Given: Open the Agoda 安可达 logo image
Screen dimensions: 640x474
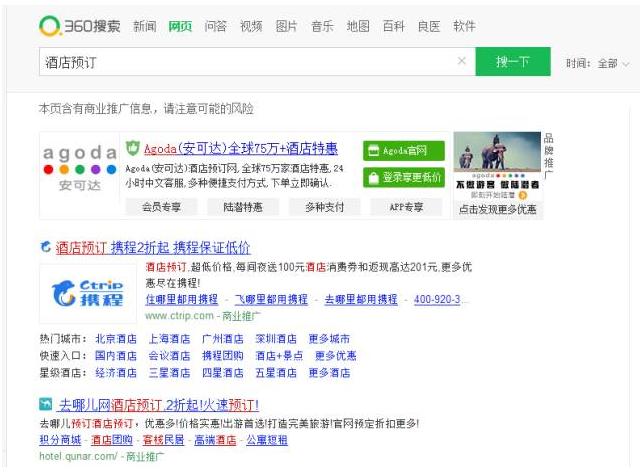Looking at the screenshot, I should click(x=80, y=168).
